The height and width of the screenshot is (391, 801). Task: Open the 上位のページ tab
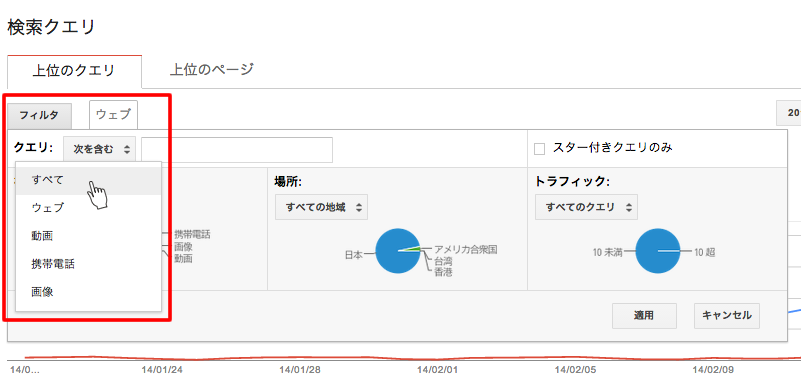pyautogui.click(x=211, y=70)
